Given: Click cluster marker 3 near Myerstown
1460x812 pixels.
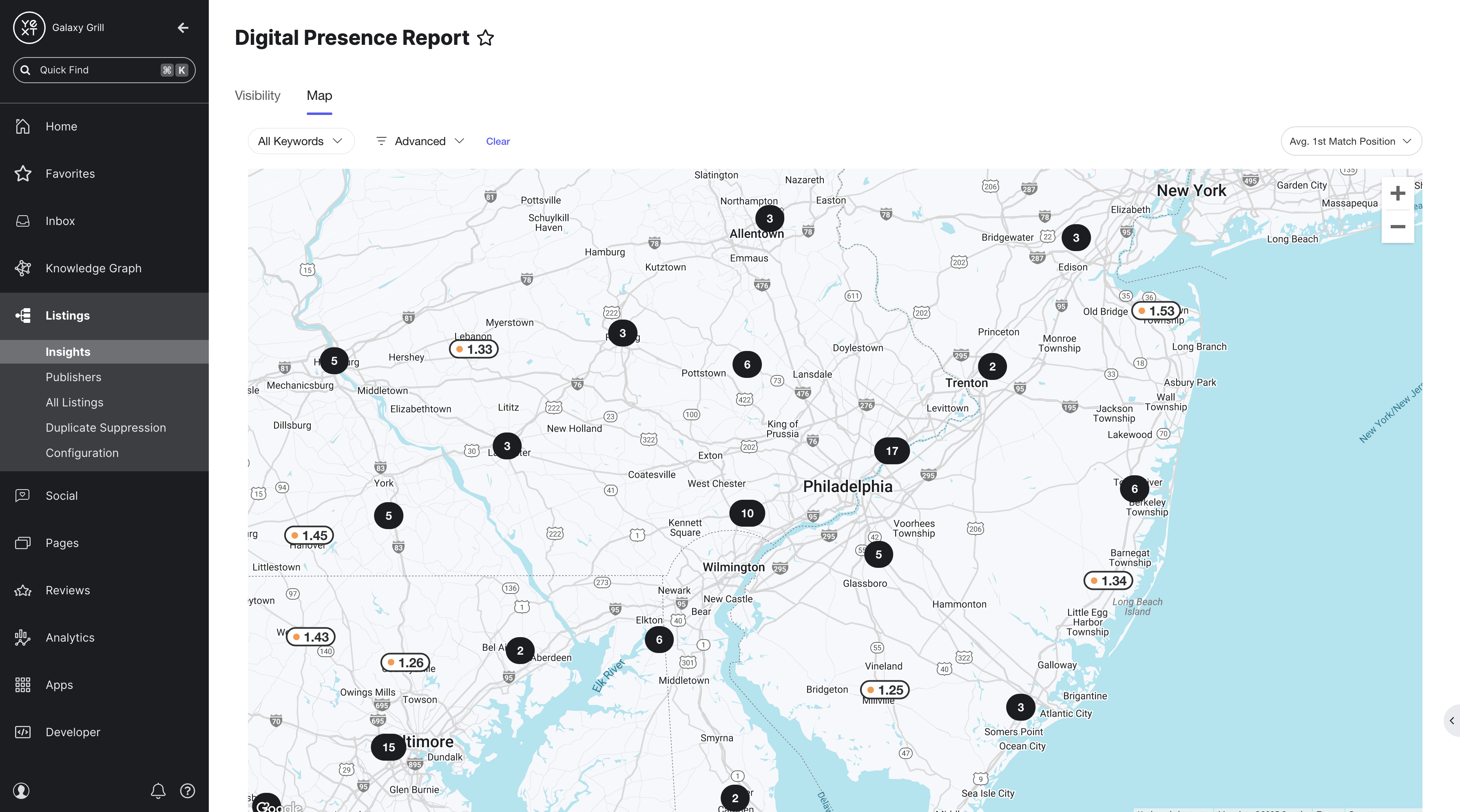Looking at the screenshot, I should click(623, 333).
